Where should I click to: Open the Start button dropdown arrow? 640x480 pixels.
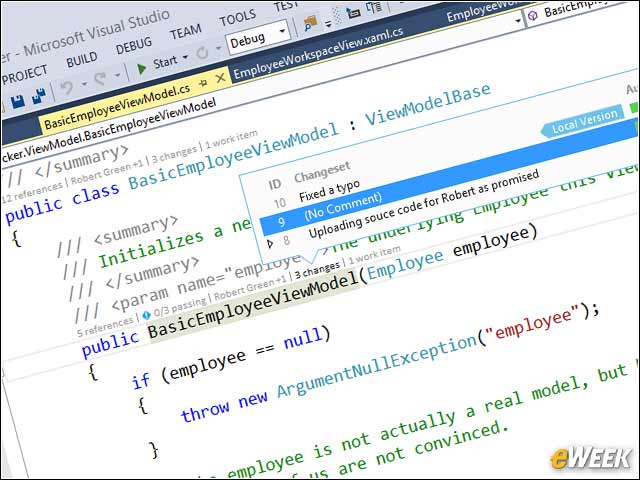[x=185, y=57]
